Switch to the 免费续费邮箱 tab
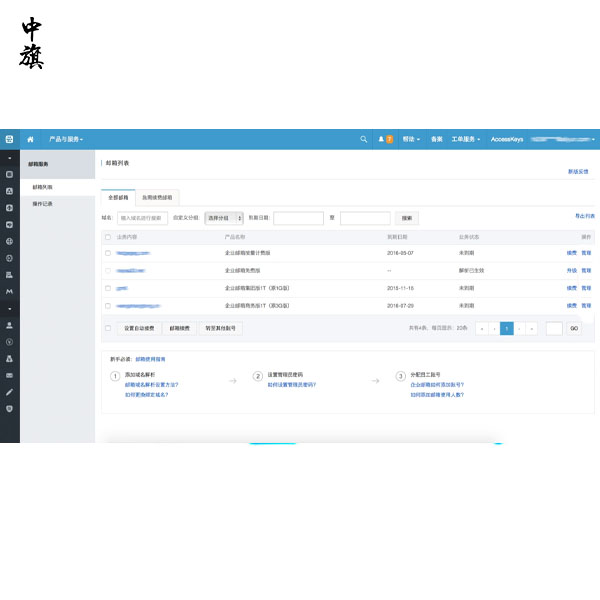 pos(157,198)
